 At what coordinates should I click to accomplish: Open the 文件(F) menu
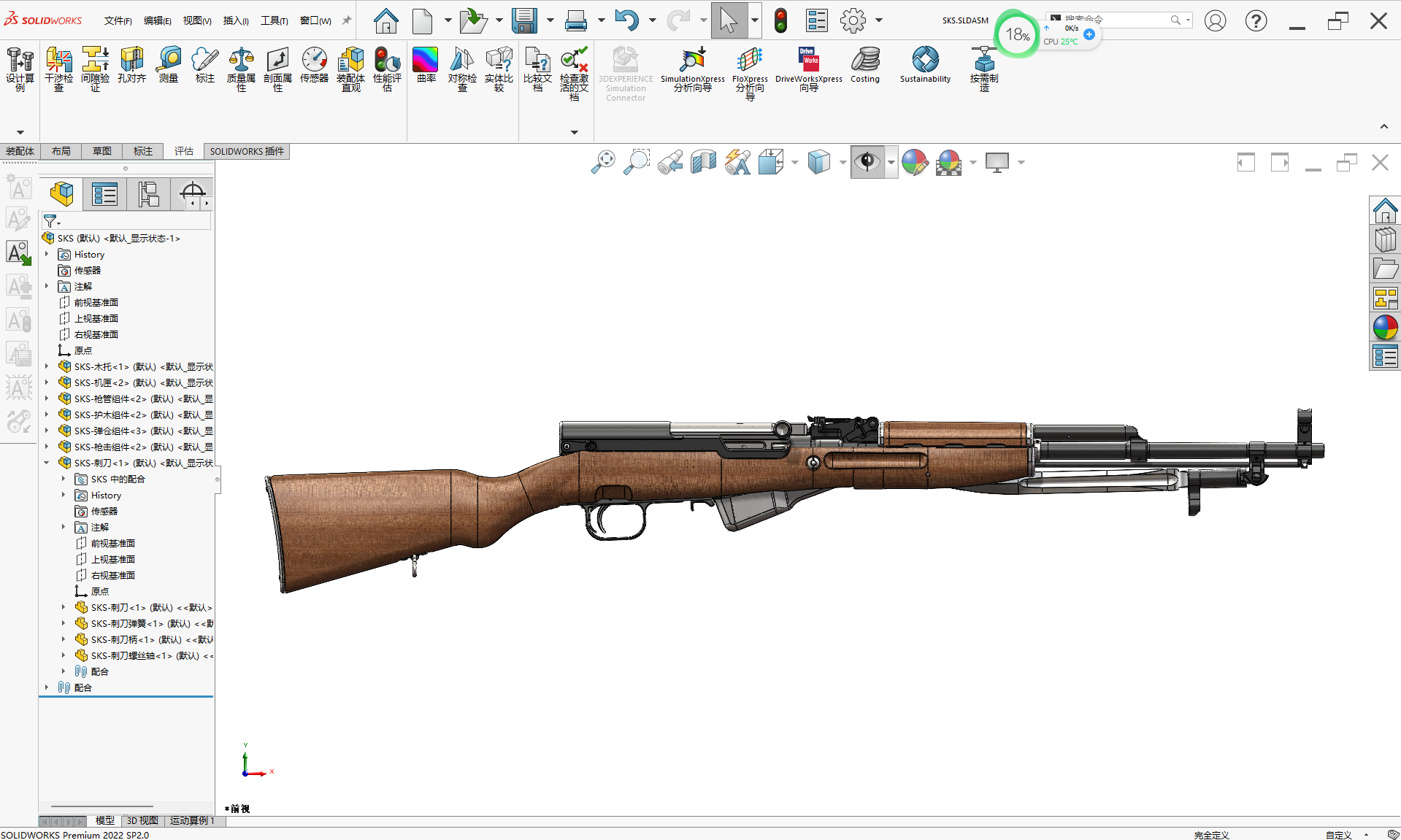point(118,20)
